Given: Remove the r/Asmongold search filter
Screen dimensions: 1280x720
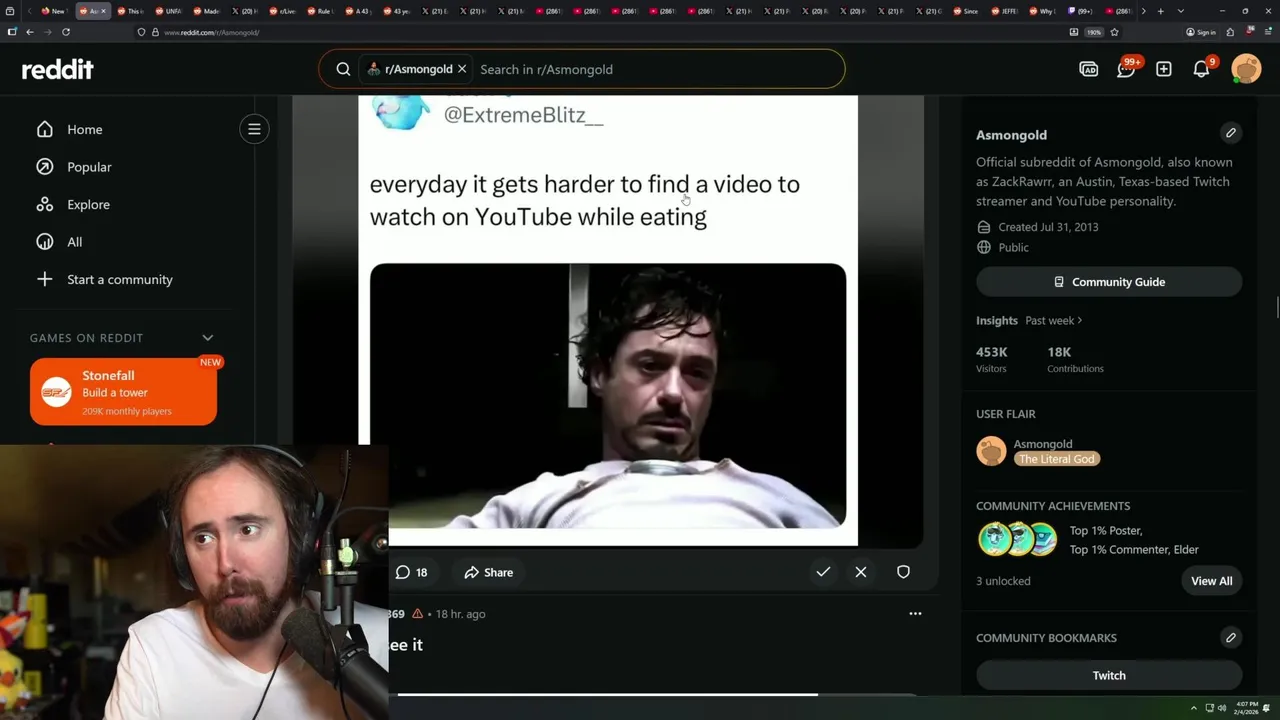Looking at the screenshot, I should 462,69.
